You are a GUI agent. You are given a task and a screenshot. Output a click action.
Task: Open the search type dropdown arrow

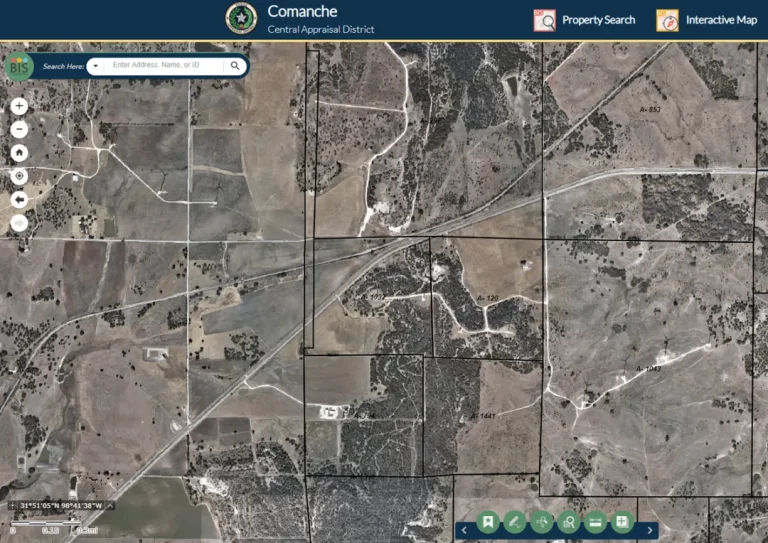[95, 66]
